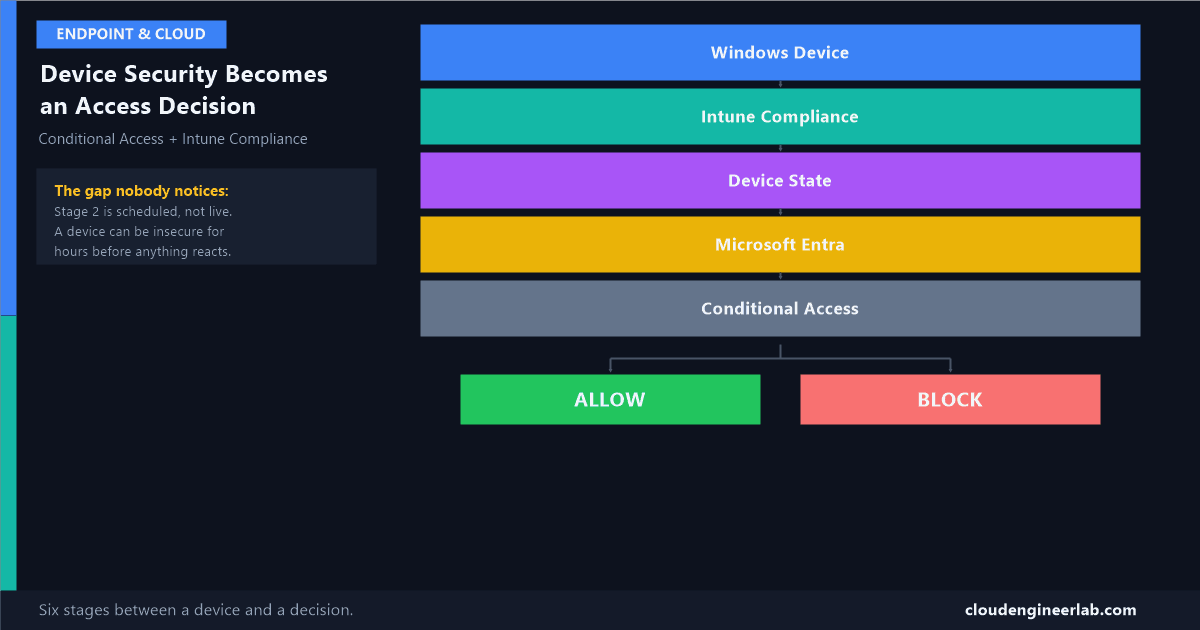
Task: Select the Conditional Access block
Action: point(780,308)
